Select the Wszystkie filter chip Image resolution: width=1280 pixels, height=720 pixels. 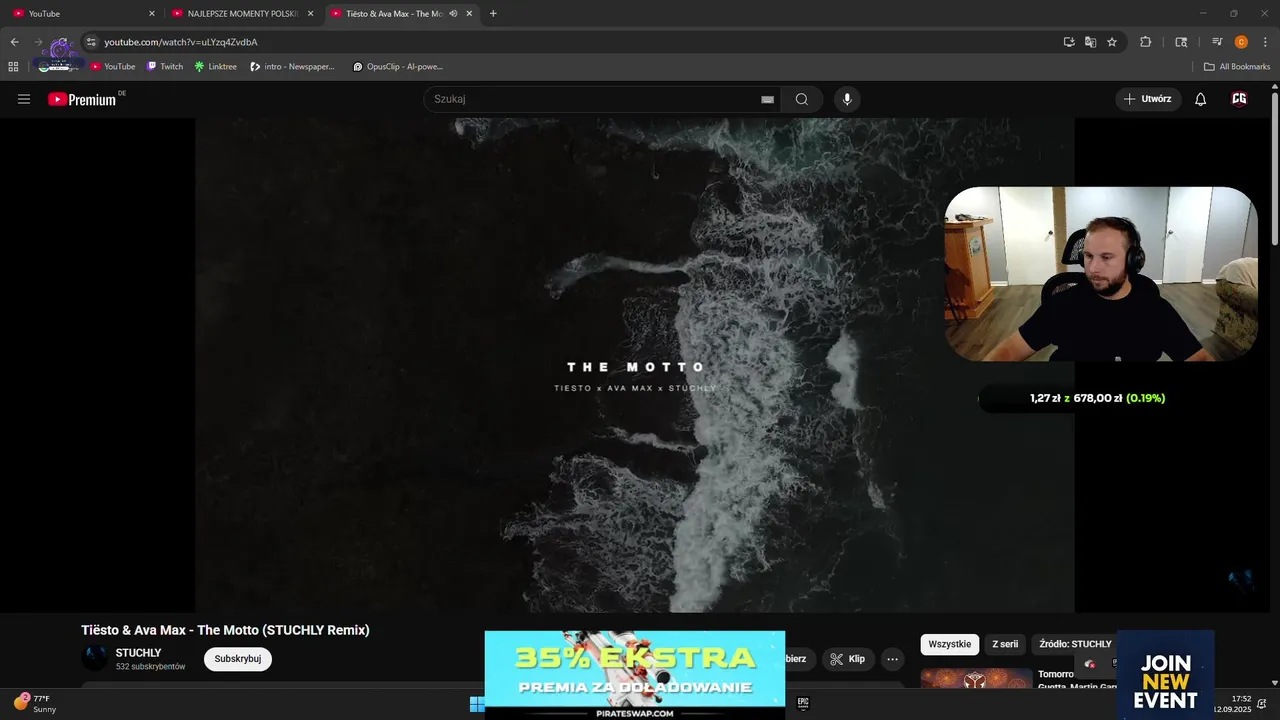[x=949, y=644]
